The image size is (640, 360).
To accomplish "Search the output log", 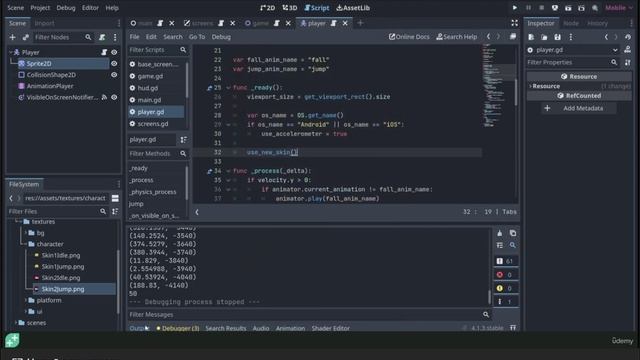I will pyautogui.click(x=513, y=245).
